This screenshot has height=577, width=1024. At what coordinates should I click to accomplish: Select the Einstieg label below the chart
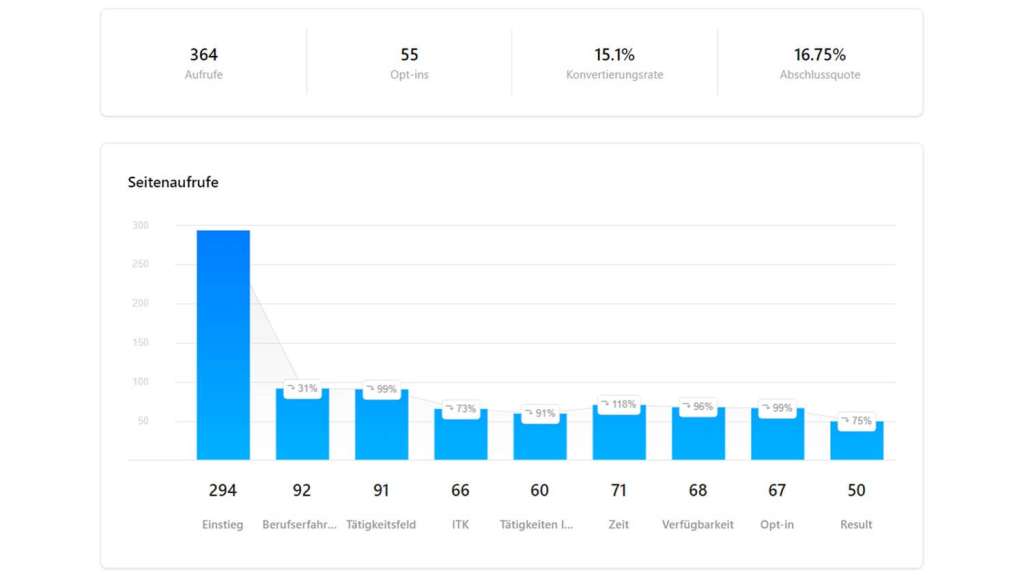223,524
